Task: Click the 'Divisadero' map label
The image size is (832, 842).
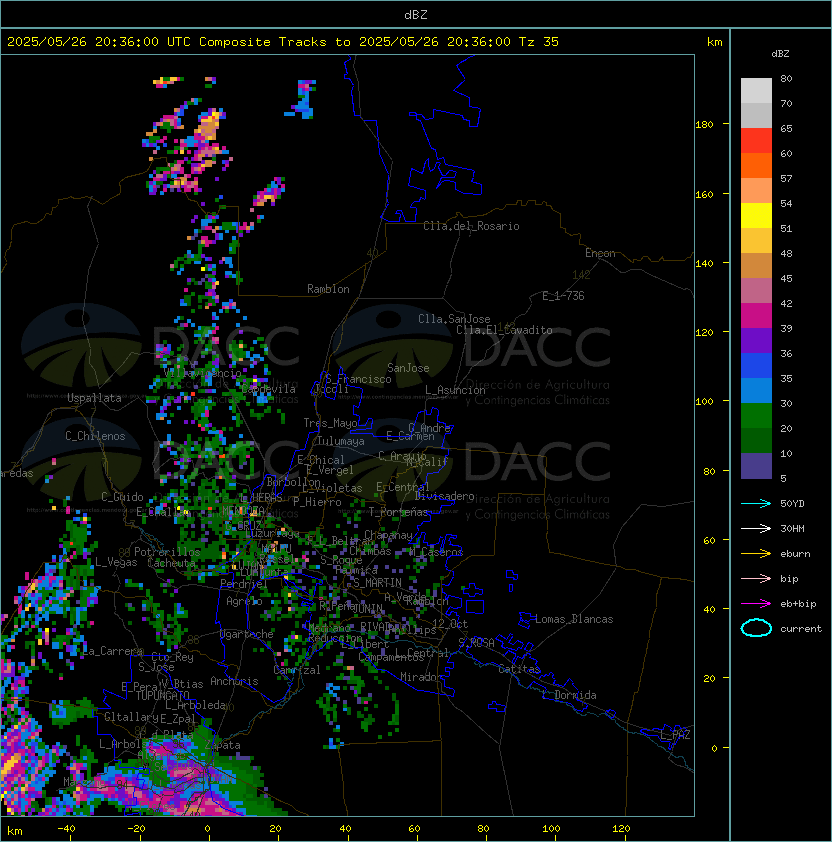Action: click(x=444, y=496)
